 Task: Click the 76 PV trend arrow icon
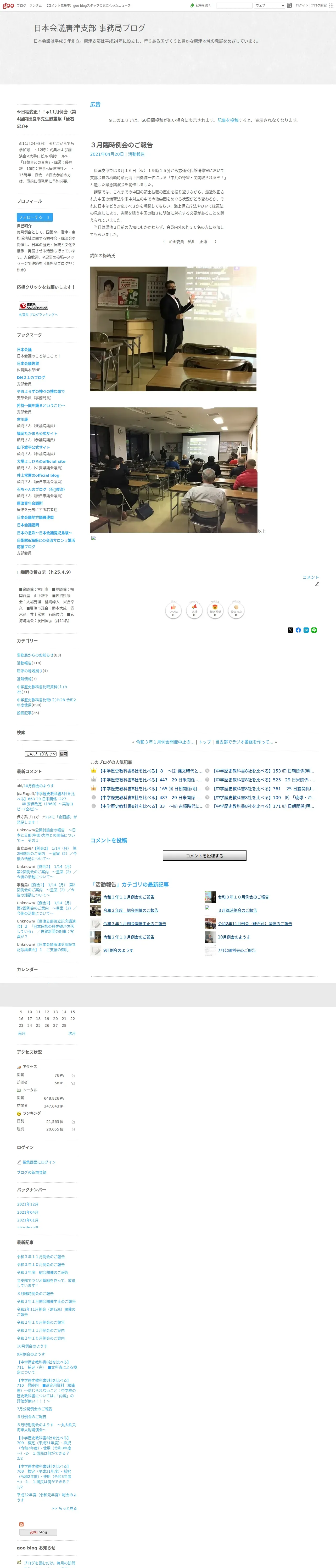73,1076
